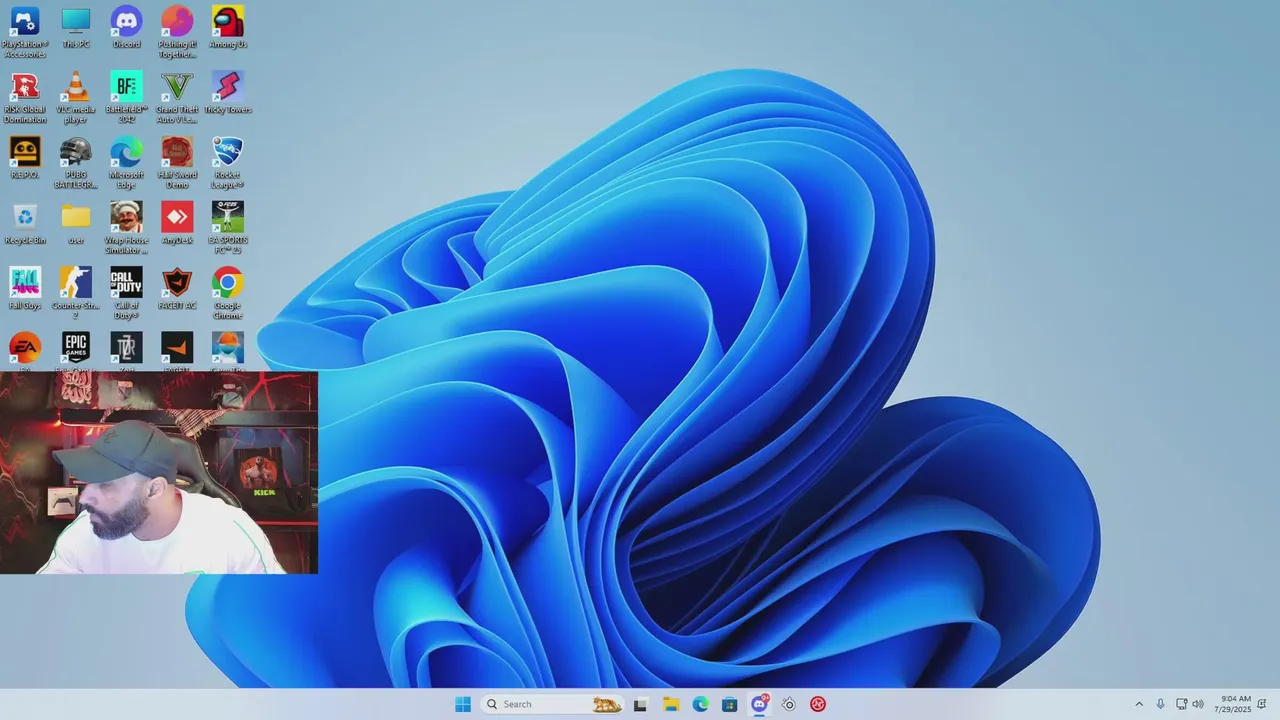Select the FACEIT AC desktop shortcut
Screen dimensions: 1280x720
pyautogui.click(x=177, y=288)
